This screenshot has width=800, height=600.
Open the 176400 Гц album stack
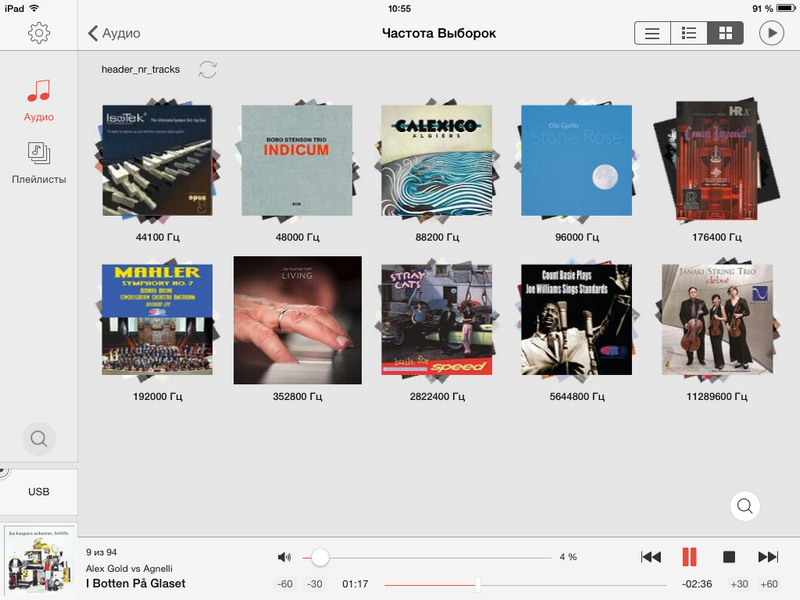click(716, 160)
